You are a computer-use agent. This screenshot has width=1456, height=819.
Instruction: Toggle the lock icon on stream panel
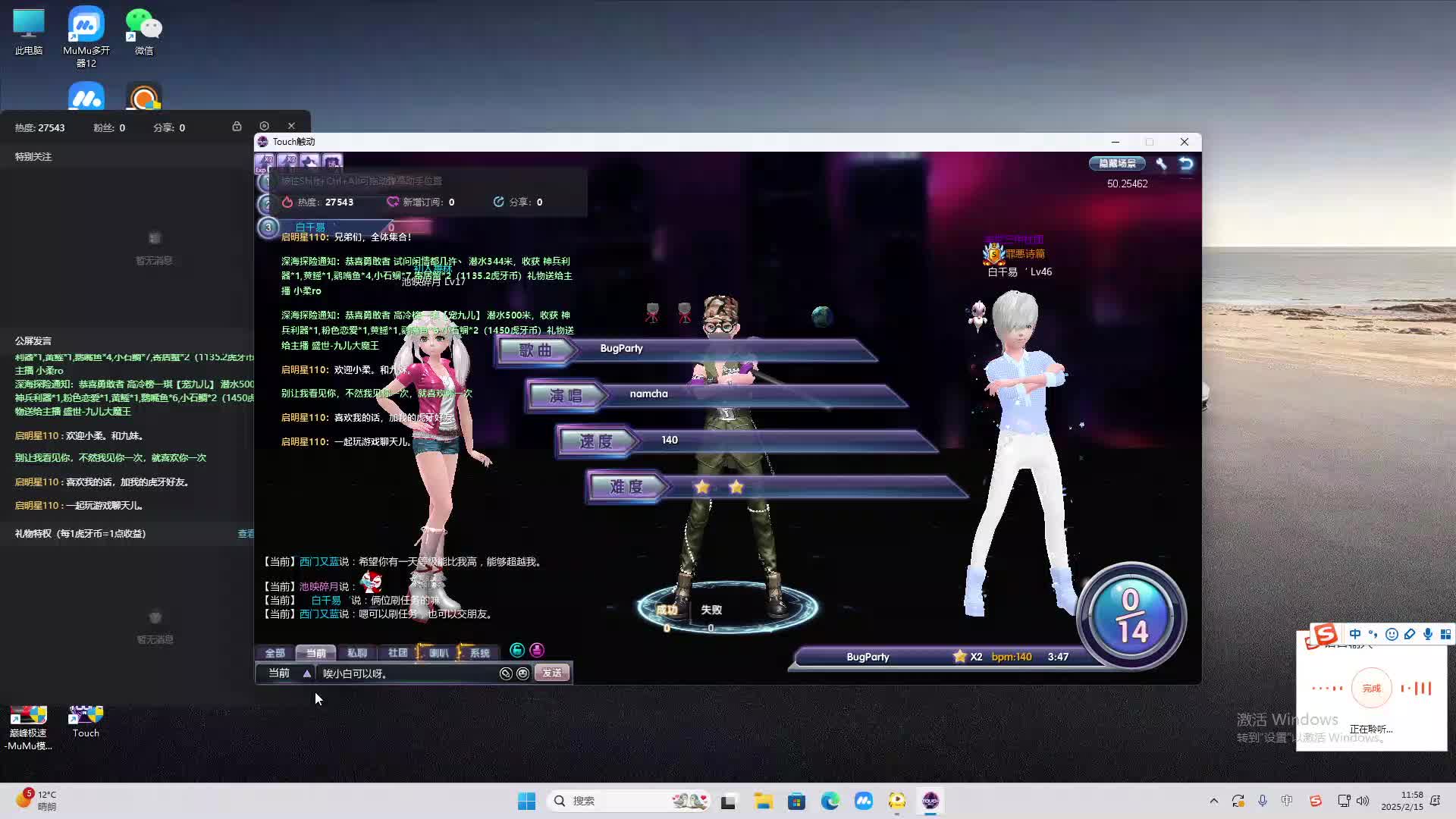click(237, 126)
